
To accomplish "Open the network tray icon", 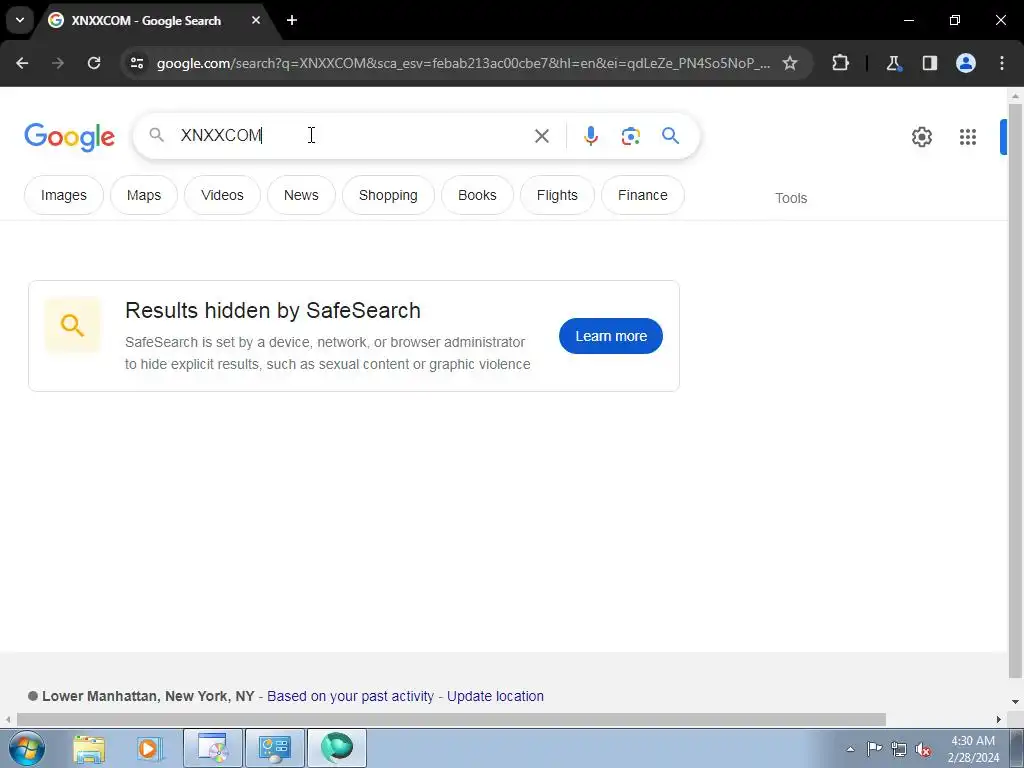I will tap(899, 749).
